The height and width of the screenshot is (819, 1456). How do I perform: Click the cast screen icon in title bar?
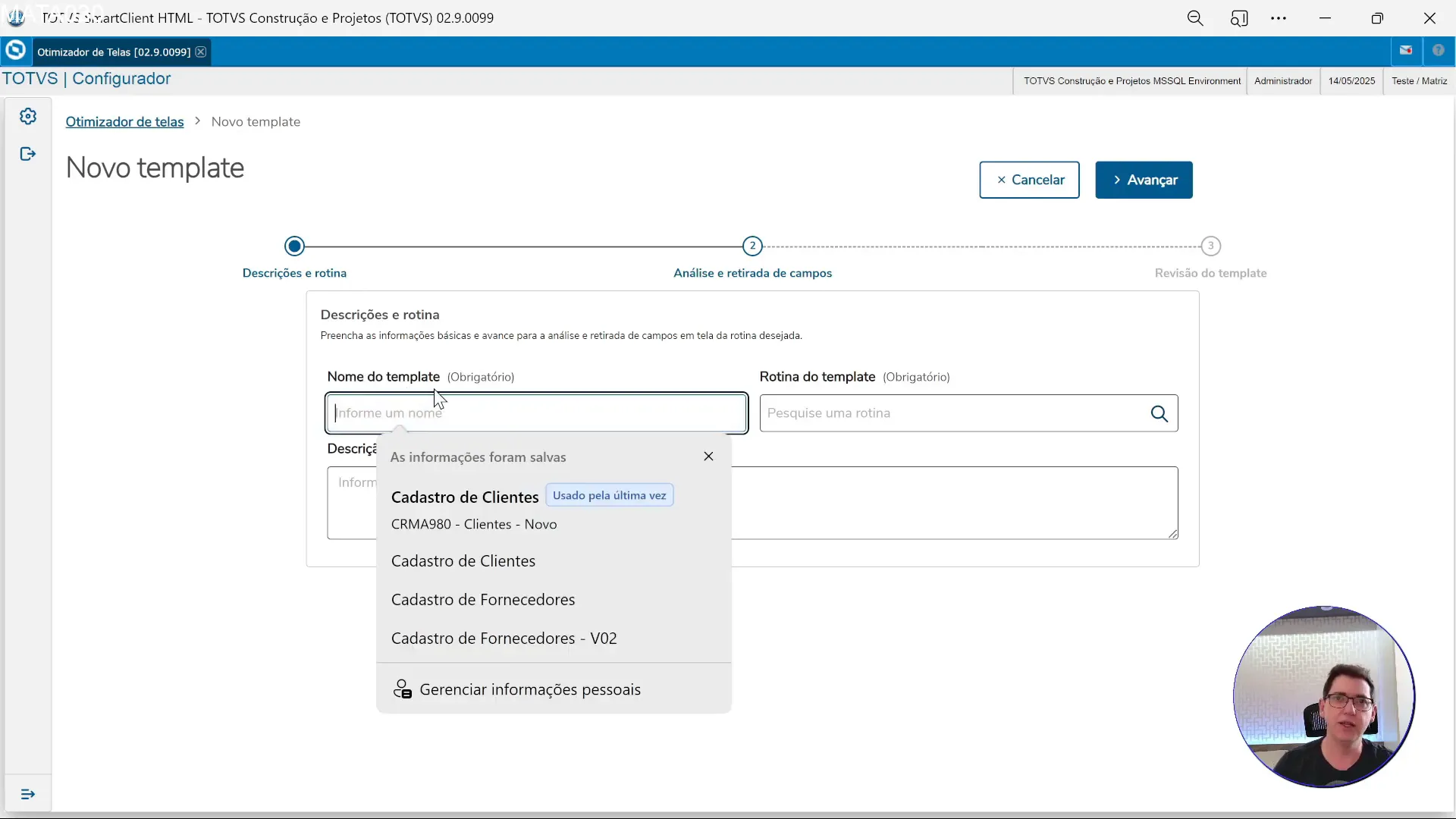(1238, 18)
